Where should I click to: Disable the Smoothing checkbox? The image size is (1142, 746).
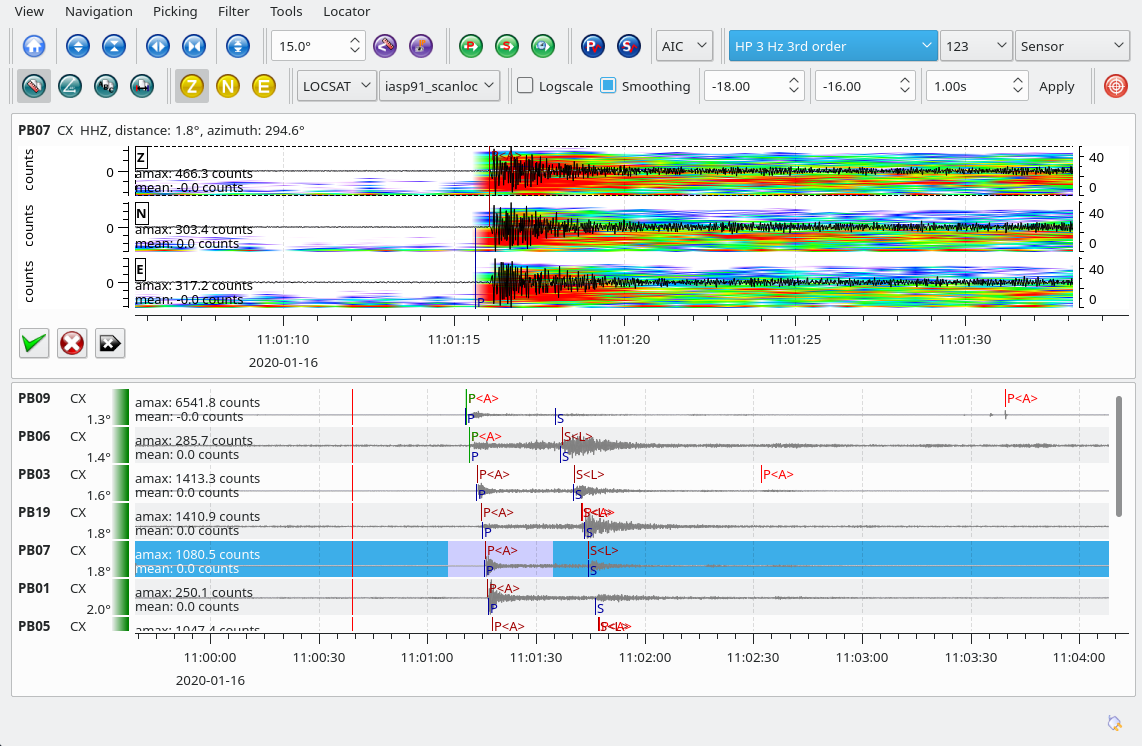(608, 86)
